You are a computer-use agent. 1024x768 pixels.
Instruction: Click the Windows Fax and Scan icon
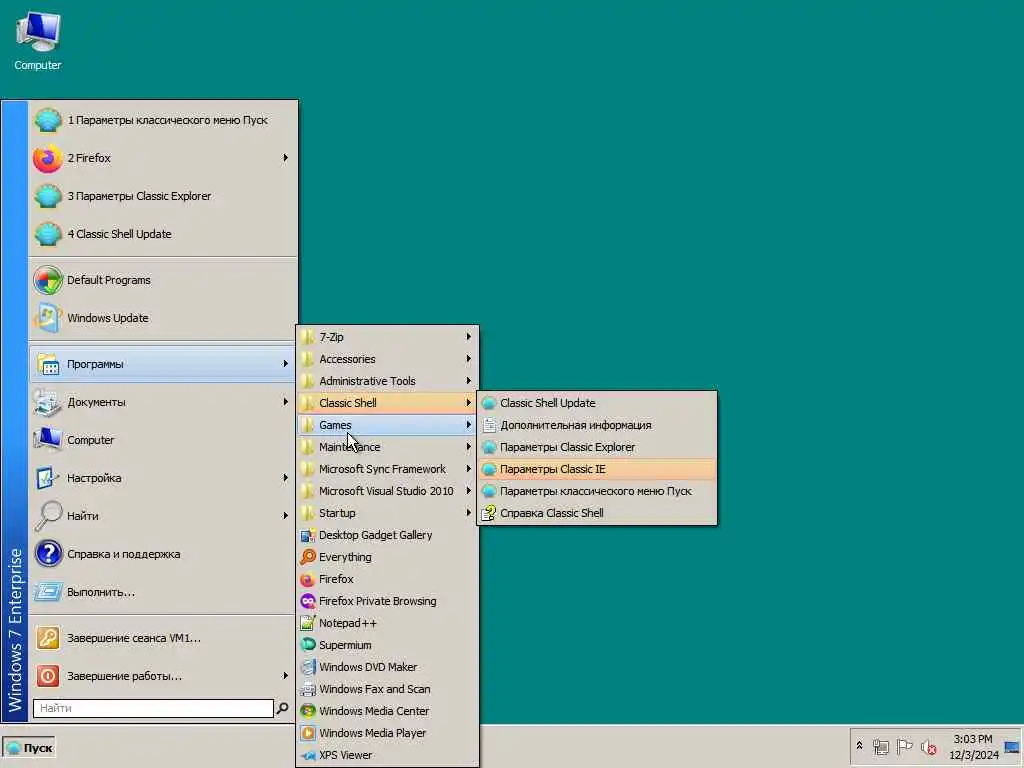pyautogui.click(x=308, y=689)
